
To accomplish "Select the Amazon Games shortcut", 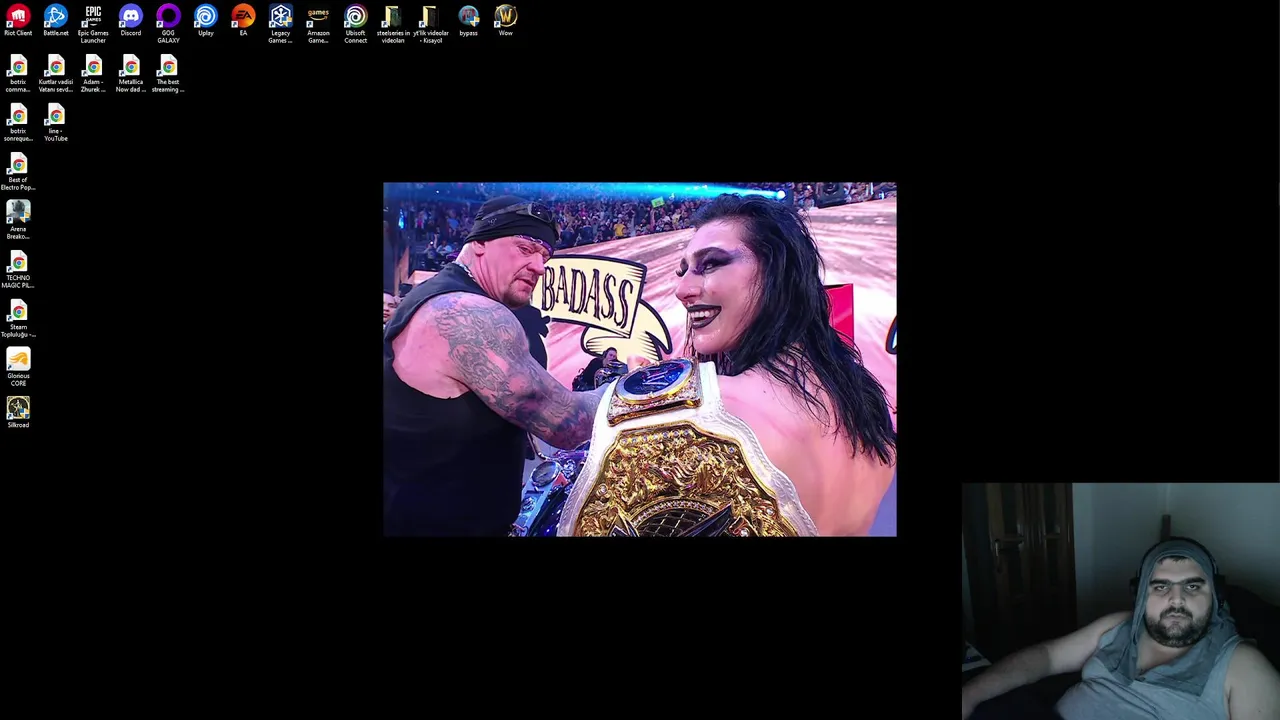I will pos(318,25).
